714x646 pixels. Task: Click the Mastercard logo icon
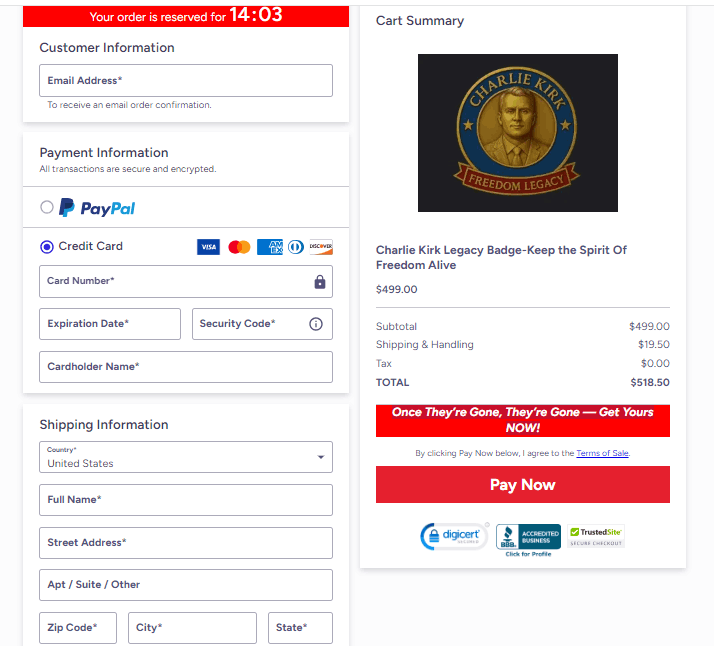coord(239,247)
